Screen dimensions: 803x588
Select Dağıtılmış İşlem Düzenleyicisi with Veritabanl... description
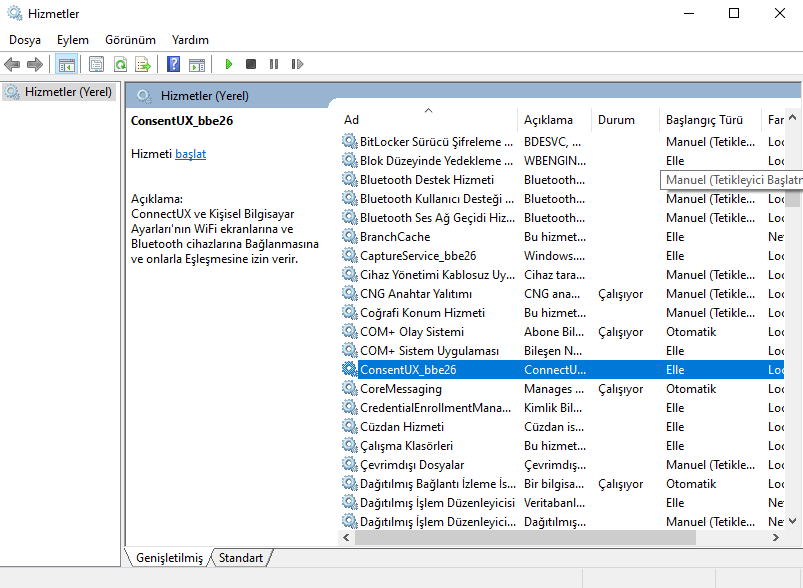[562, 502]
